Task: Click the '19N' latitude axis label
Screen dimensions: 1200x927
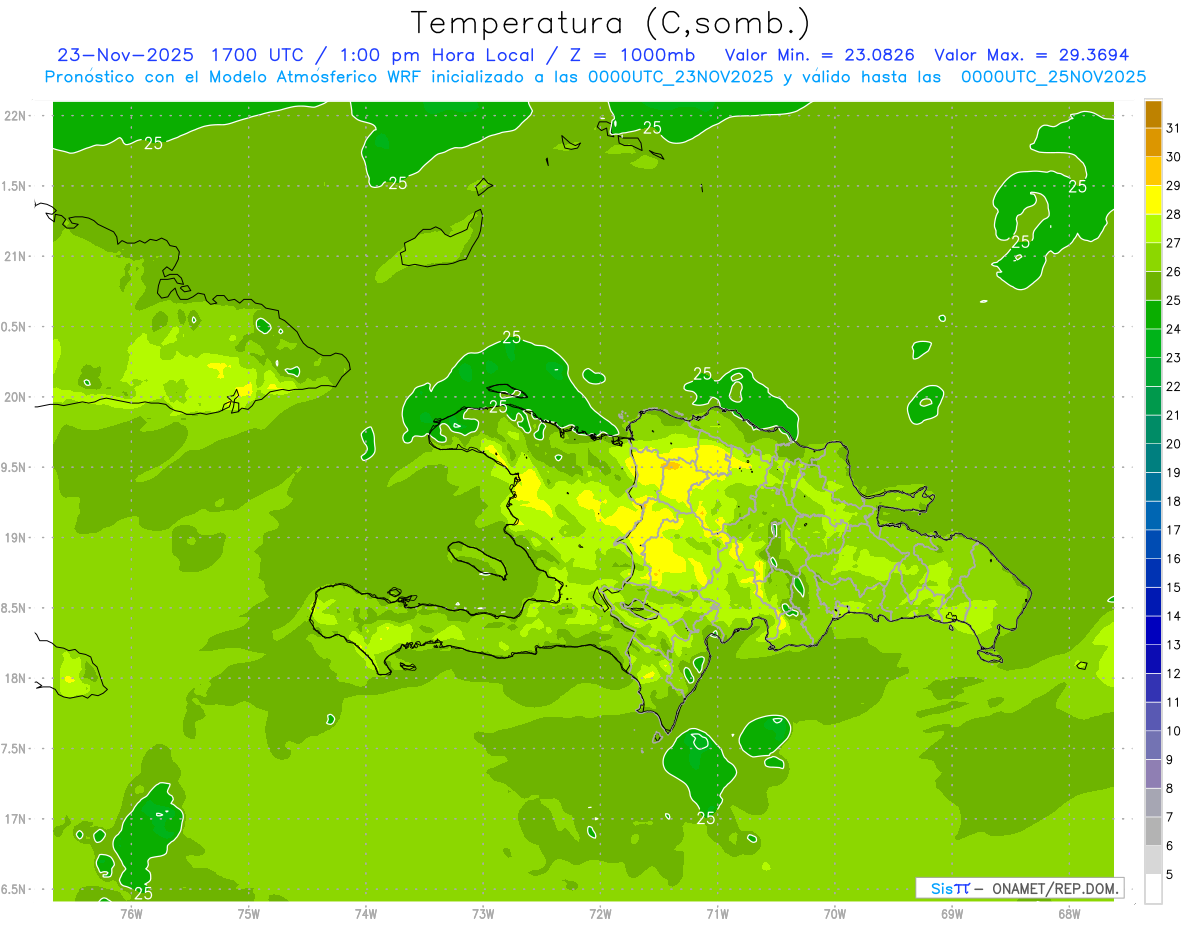Action: [16, 538]
